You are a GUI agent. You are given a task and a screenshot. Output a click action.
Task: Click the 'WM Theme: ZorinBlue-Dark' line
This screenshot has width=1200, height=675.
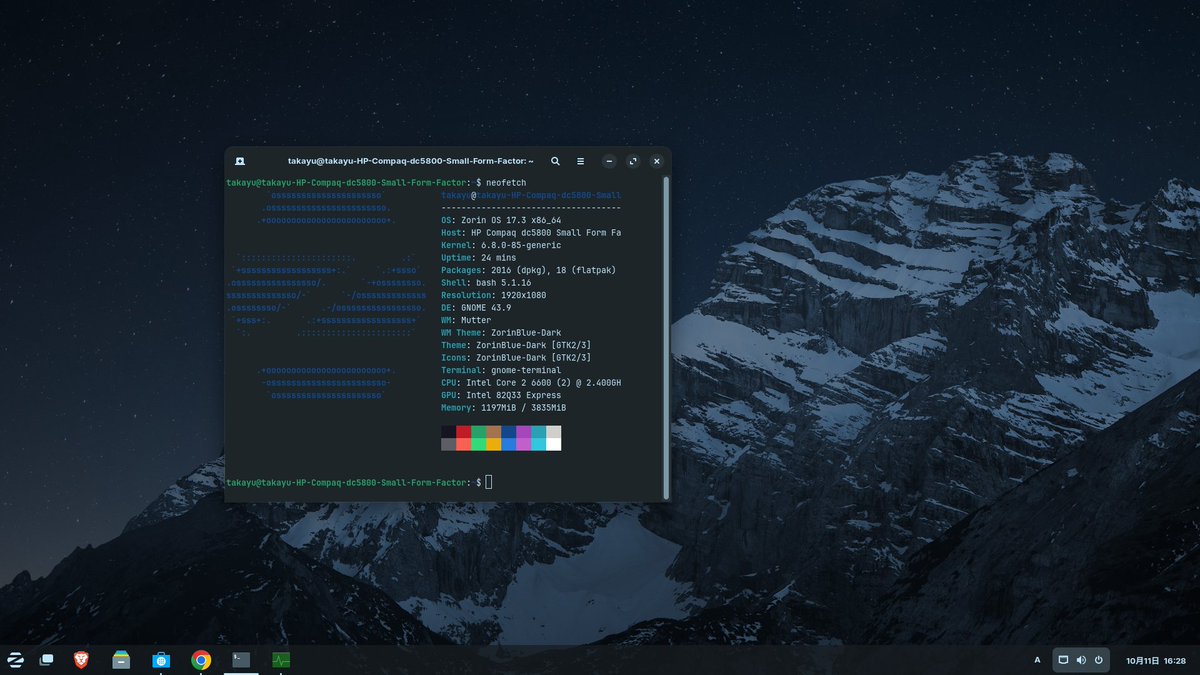[503, 333]
